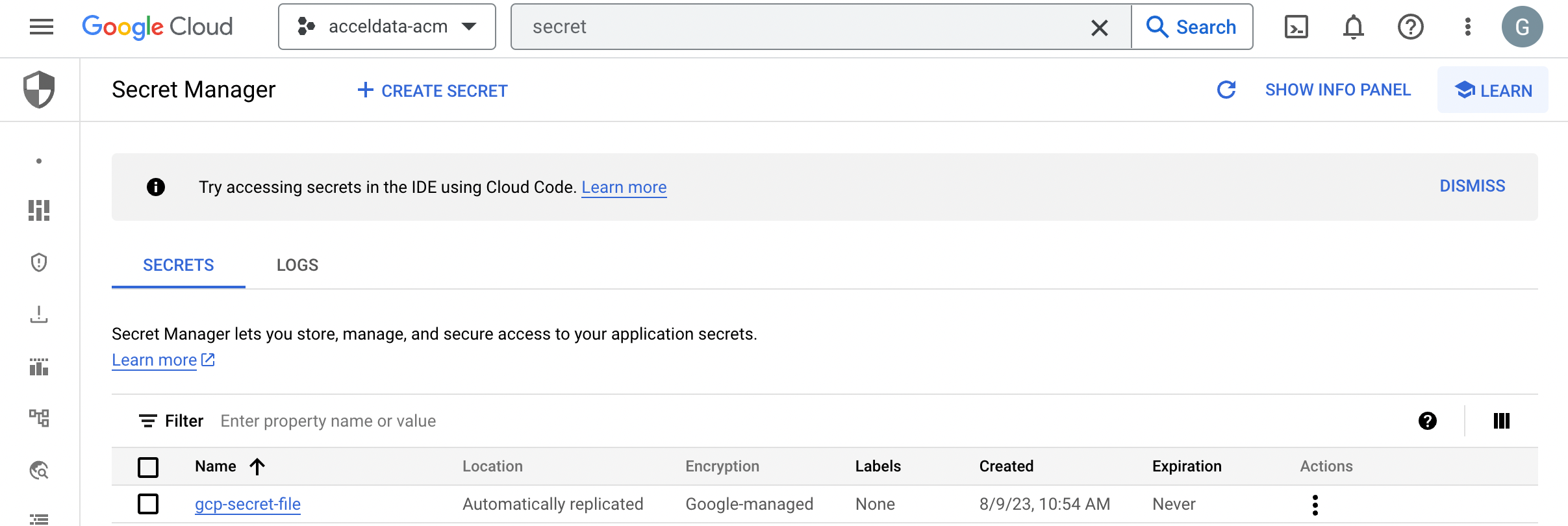This screenshot has height=526, width=1568.
Task: Open the notifications bell
Action: pyautogui.click(x=1353, y=27)
